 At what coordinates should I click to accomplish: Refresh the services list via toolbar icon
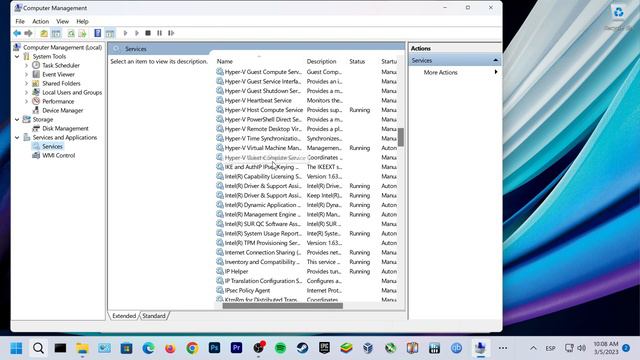71,33
